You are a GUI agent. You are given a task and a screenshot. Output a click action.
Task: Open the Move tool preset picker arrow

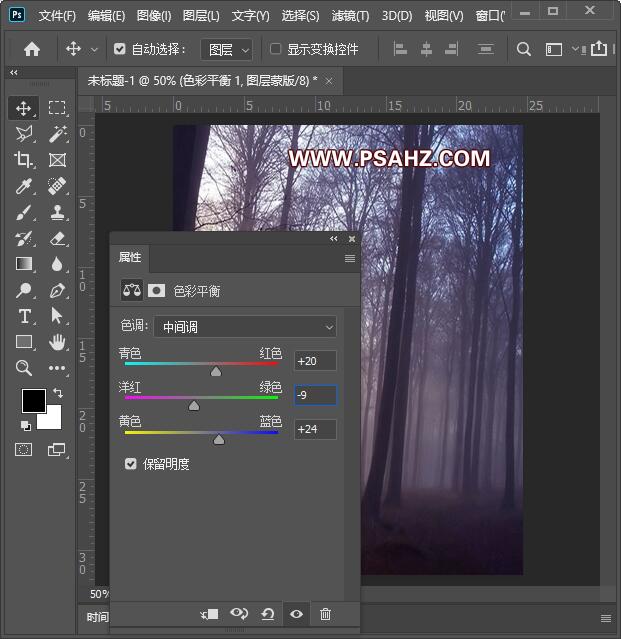pos(94,50)
